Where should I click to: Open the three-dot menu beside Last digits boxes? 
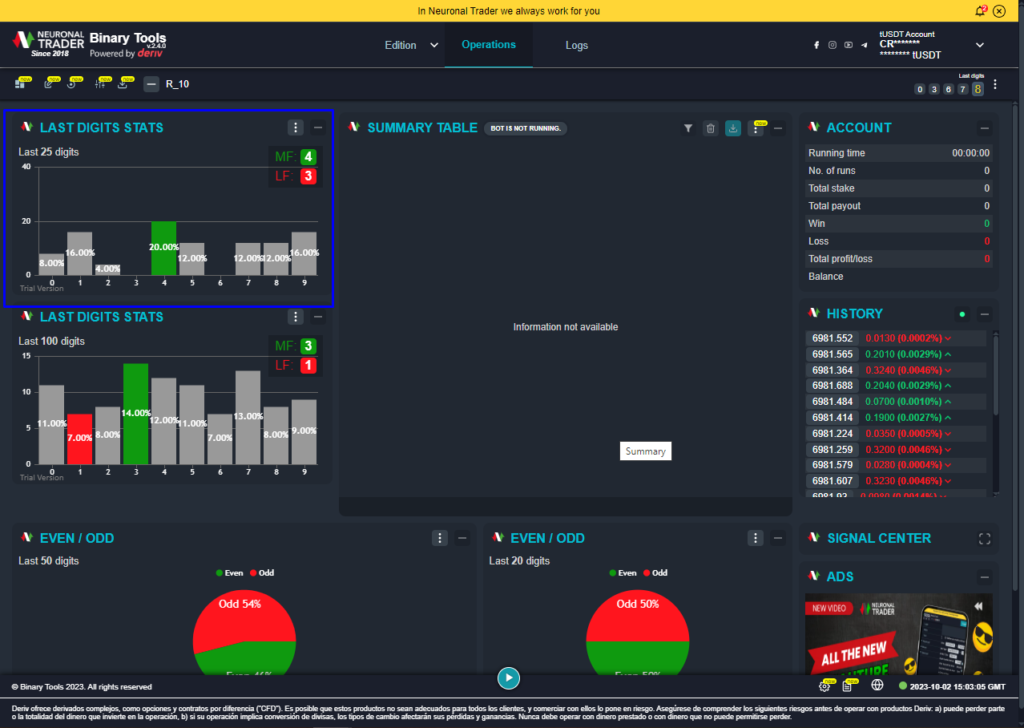tap(995, 84)
